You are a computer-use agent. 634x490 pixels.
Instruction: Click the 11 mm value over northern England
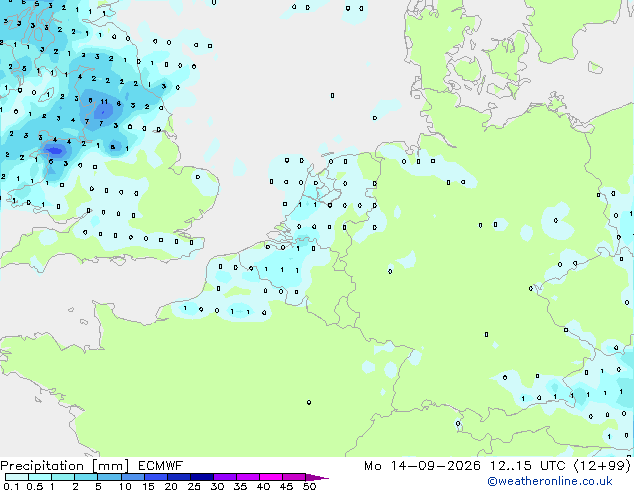point(104,101)
